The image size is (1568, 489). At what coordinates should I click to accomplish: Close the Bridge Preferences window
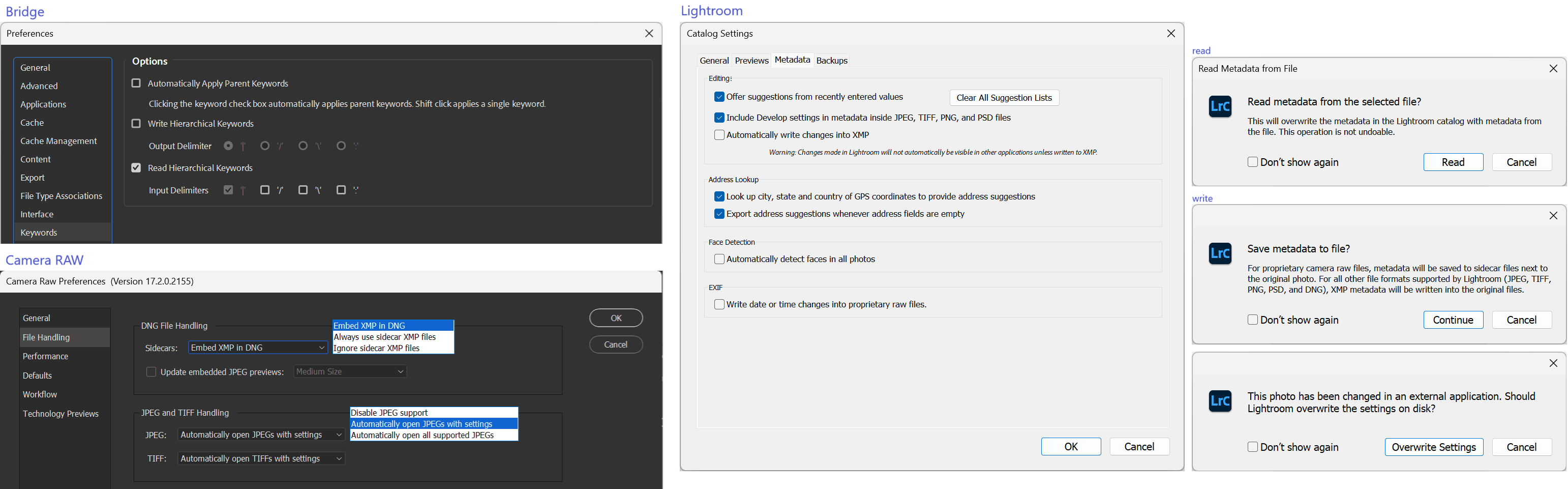(x=649, y=34)
